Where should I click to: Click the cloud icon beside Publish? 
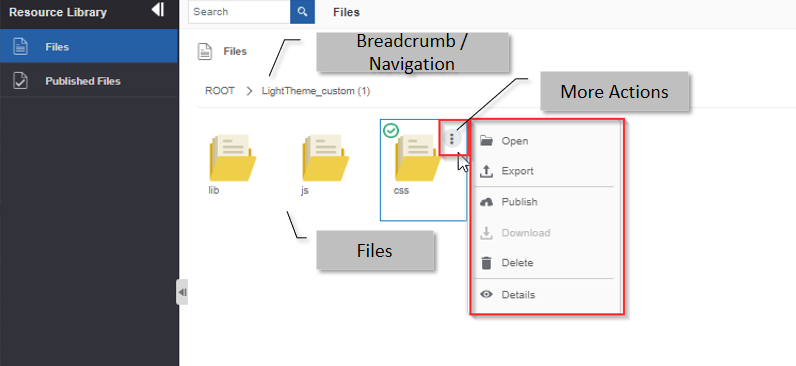point(486,202)
